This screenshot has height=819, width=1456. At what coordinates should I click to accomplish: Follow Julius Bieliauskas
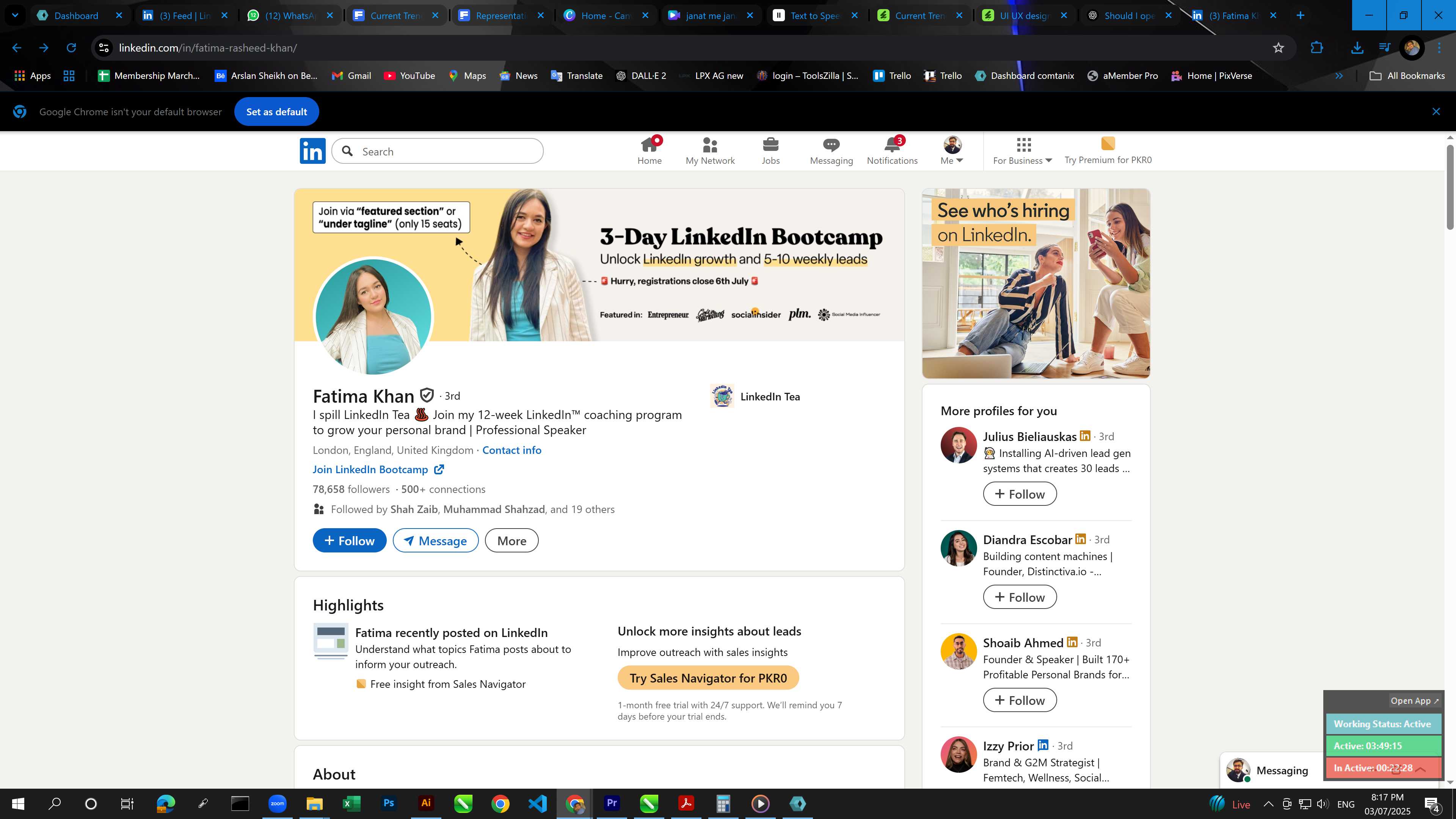coord(1020,494)
